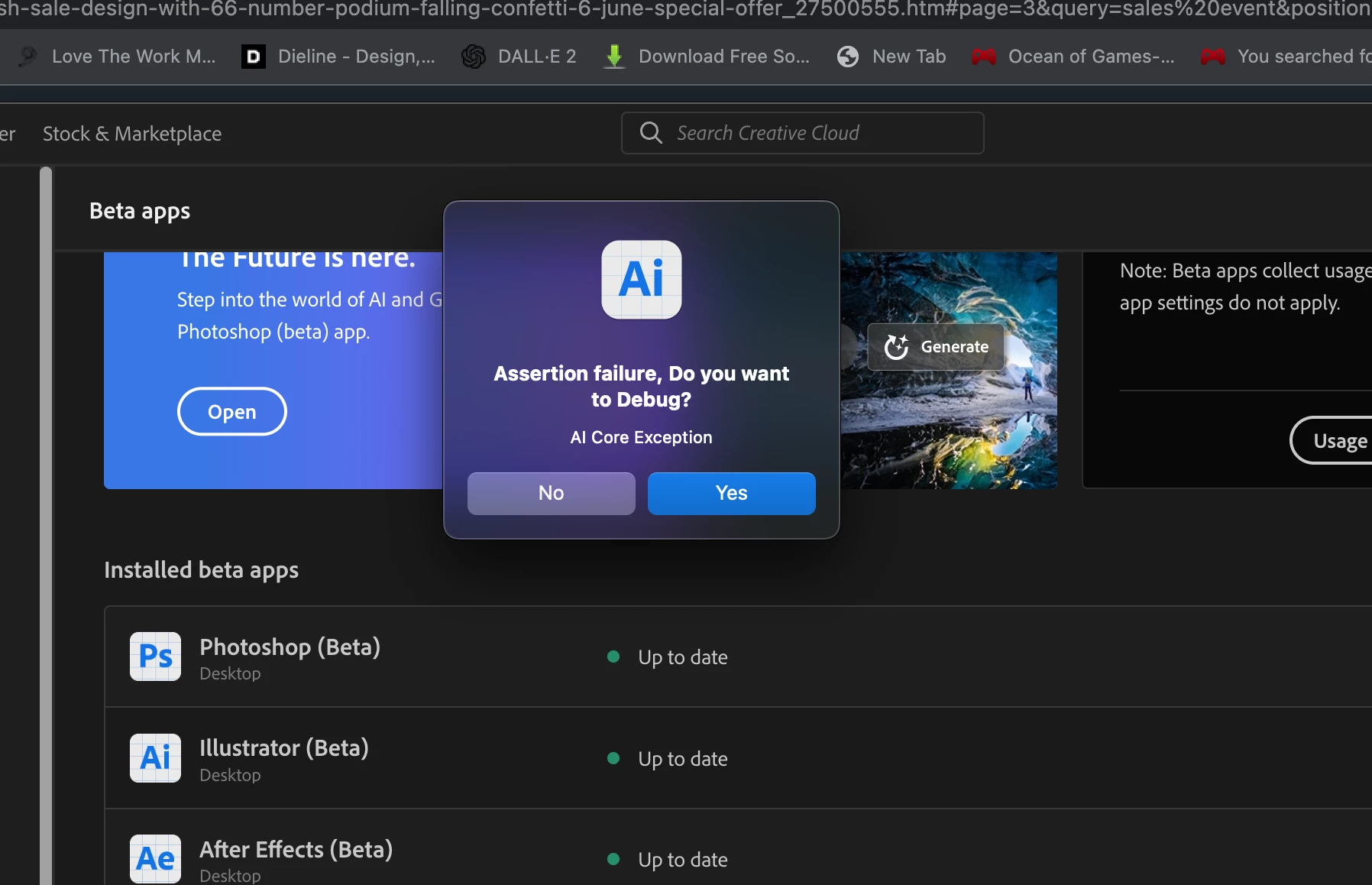Click the Photoshop (Beta) app icon

(156, 656)
